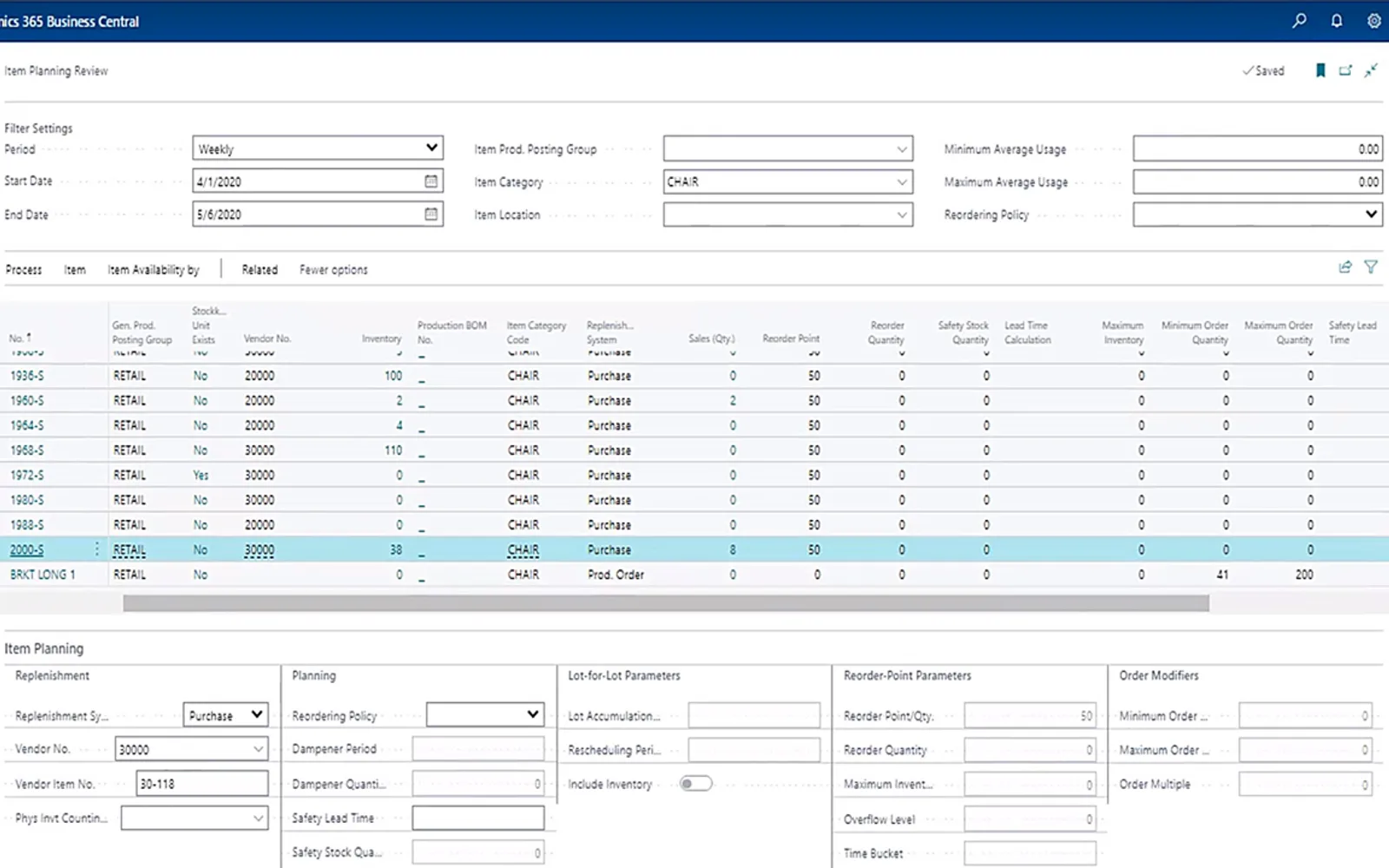Click the bookmark icon beside Saved
Screen dimensions: 1389x868
(x=1320, y=70)
